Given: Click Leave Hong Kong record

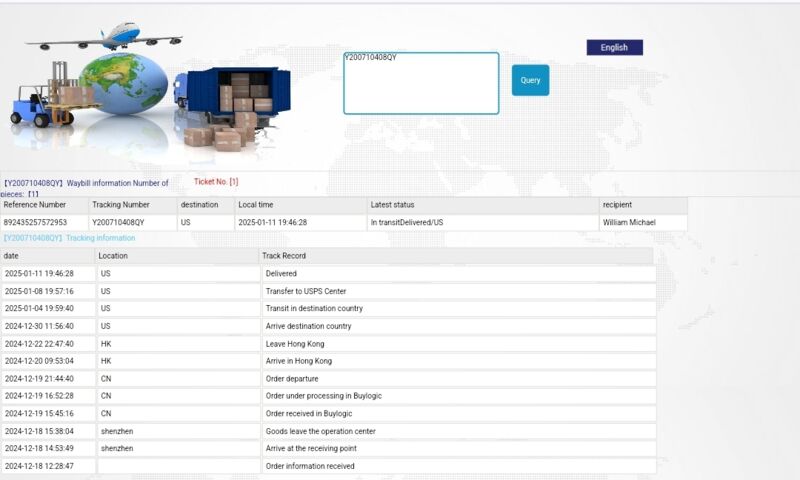Looking at the screenshot, I should [x=295, y=344].
